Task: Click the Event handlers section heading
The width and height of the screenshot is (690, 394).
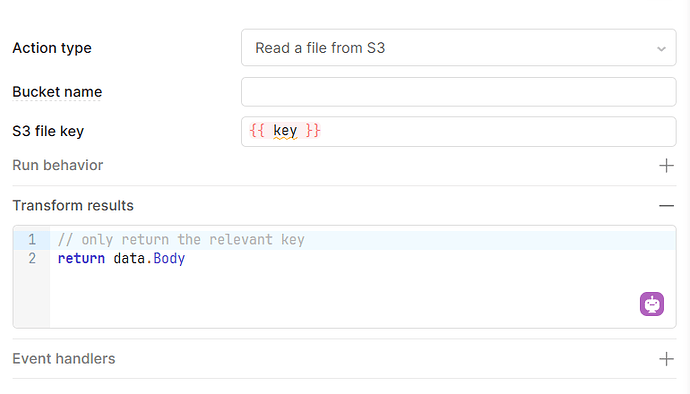Action: [x=64, y=359]
